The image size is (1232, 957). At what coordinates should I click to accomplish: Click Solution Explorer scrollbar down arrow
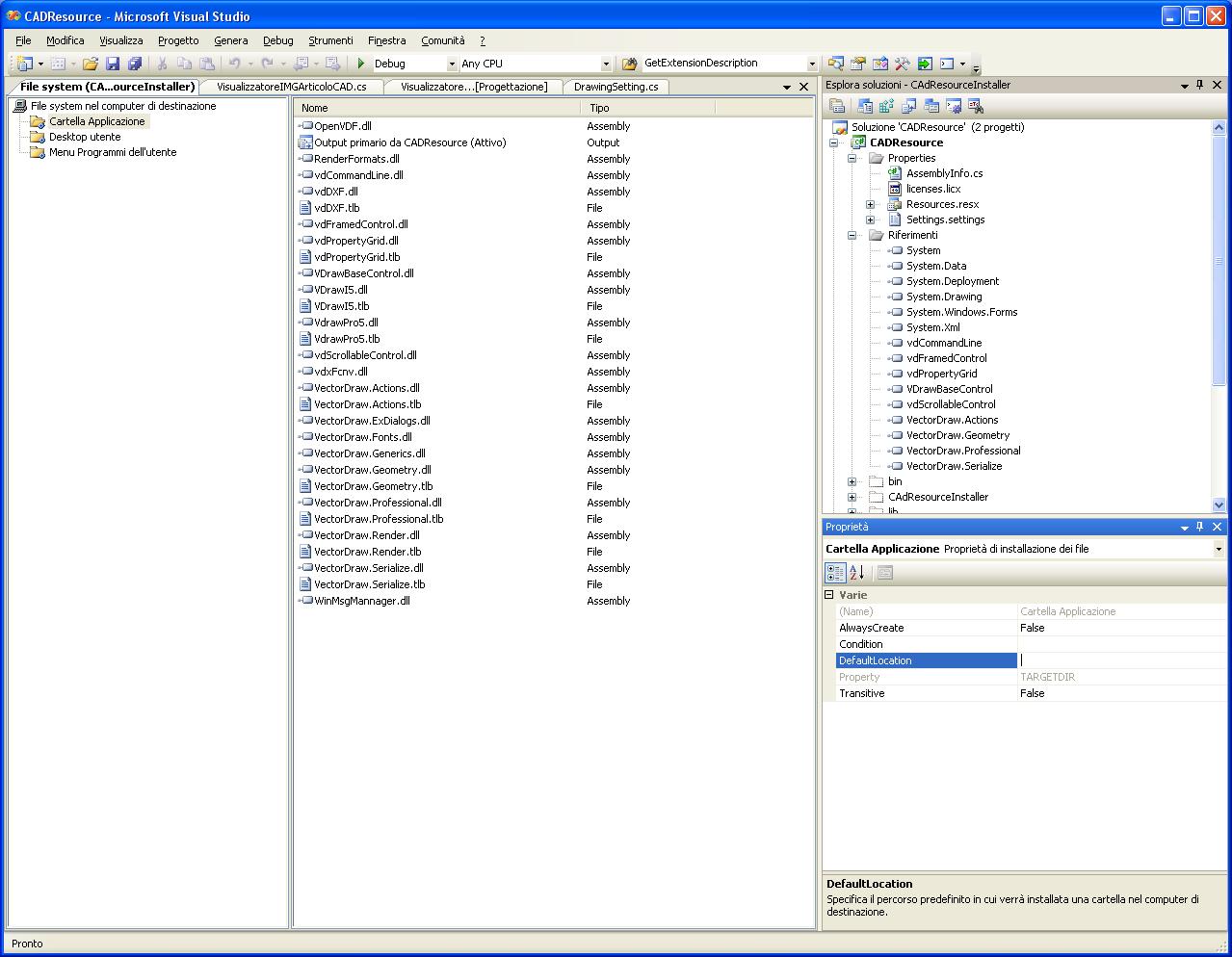[x=1219, y=504]
